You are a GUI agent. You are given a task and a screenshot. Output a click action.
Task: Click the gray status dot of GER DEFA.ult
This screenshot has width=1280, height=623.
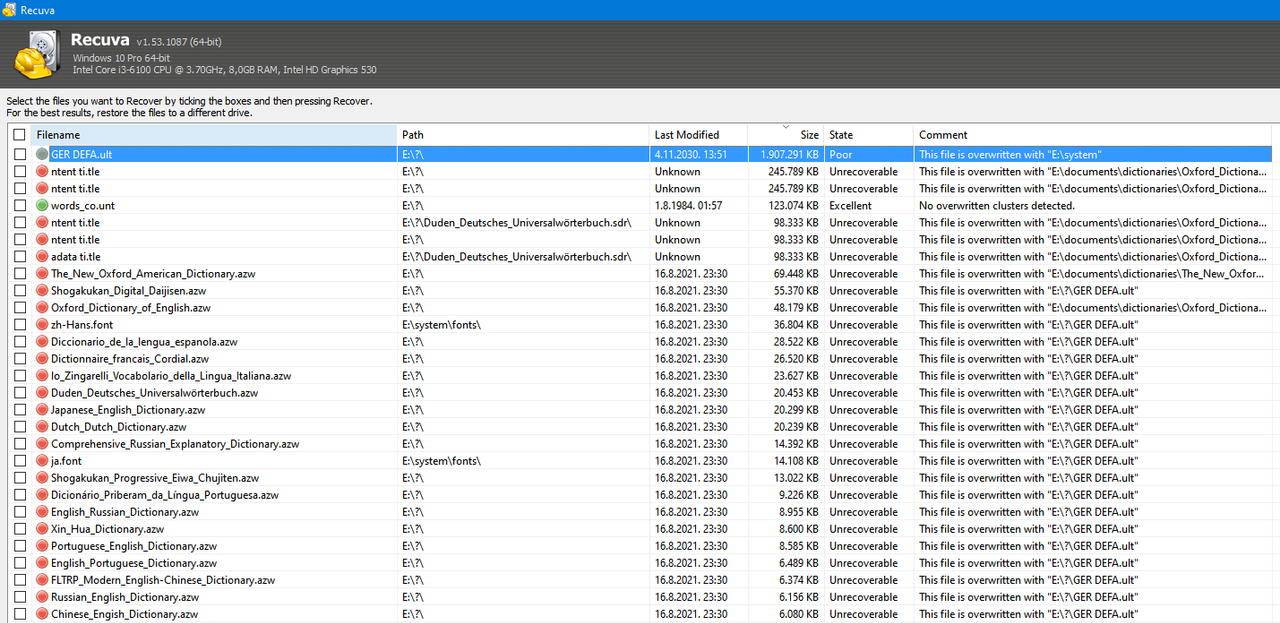(42, 155)
